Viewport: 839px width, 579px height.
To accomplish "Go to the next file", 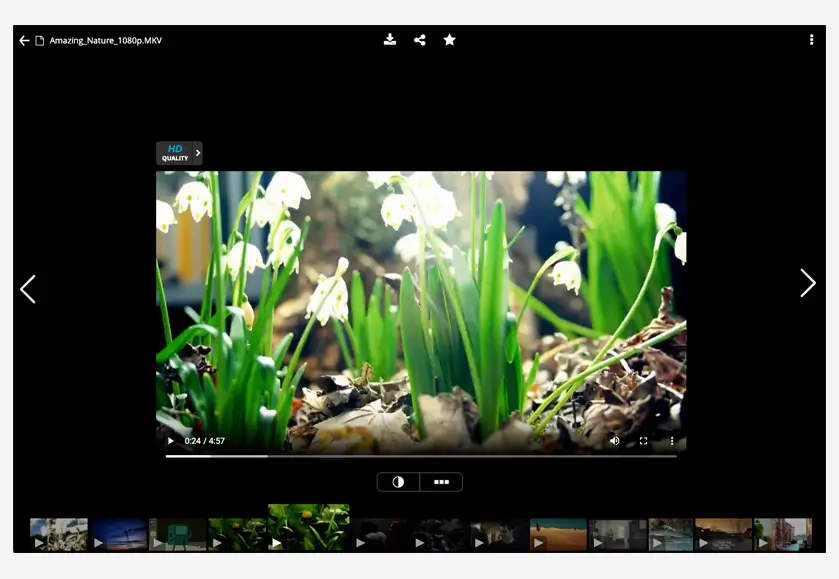I will [808, 283].
